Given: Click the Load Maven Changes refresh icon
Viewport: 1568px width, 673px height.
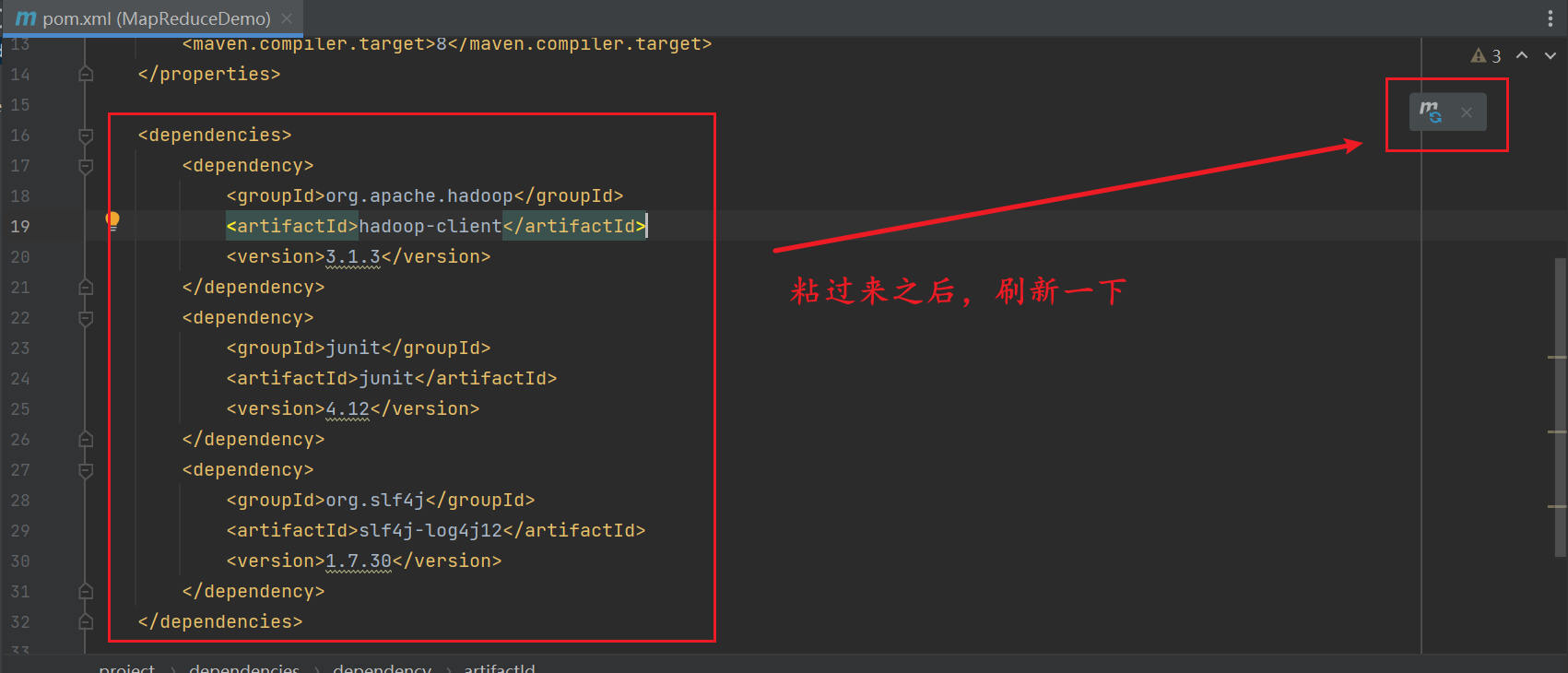Looking at the screenshot, I should pyautogui.click(x=1431, y=112).
